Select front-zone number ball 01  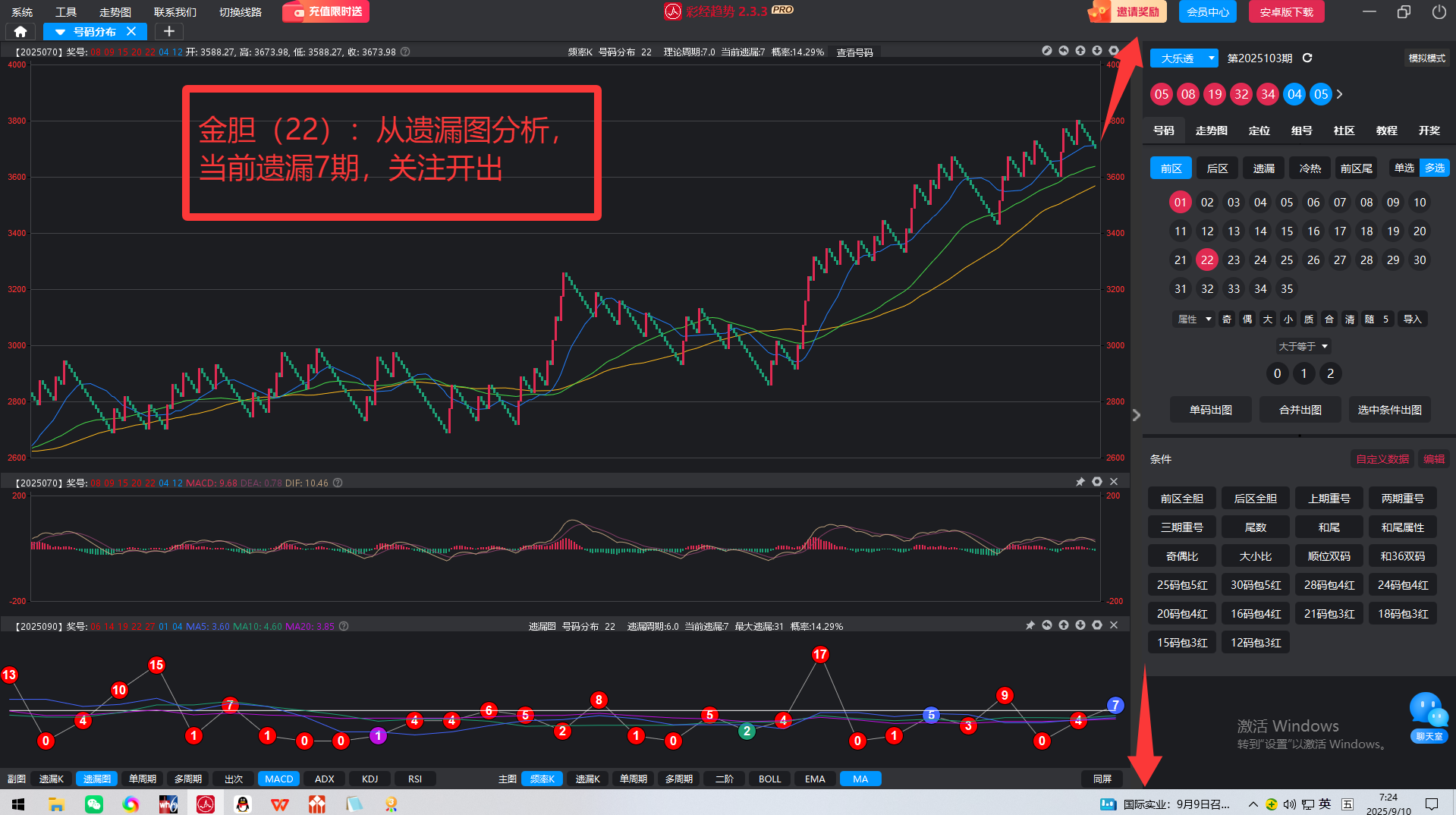coord(1180,202)
